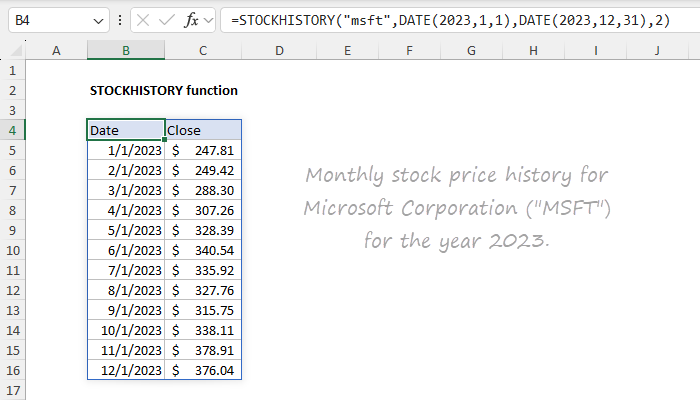Select all cells with the corner triangle

[x=15, y=50]
